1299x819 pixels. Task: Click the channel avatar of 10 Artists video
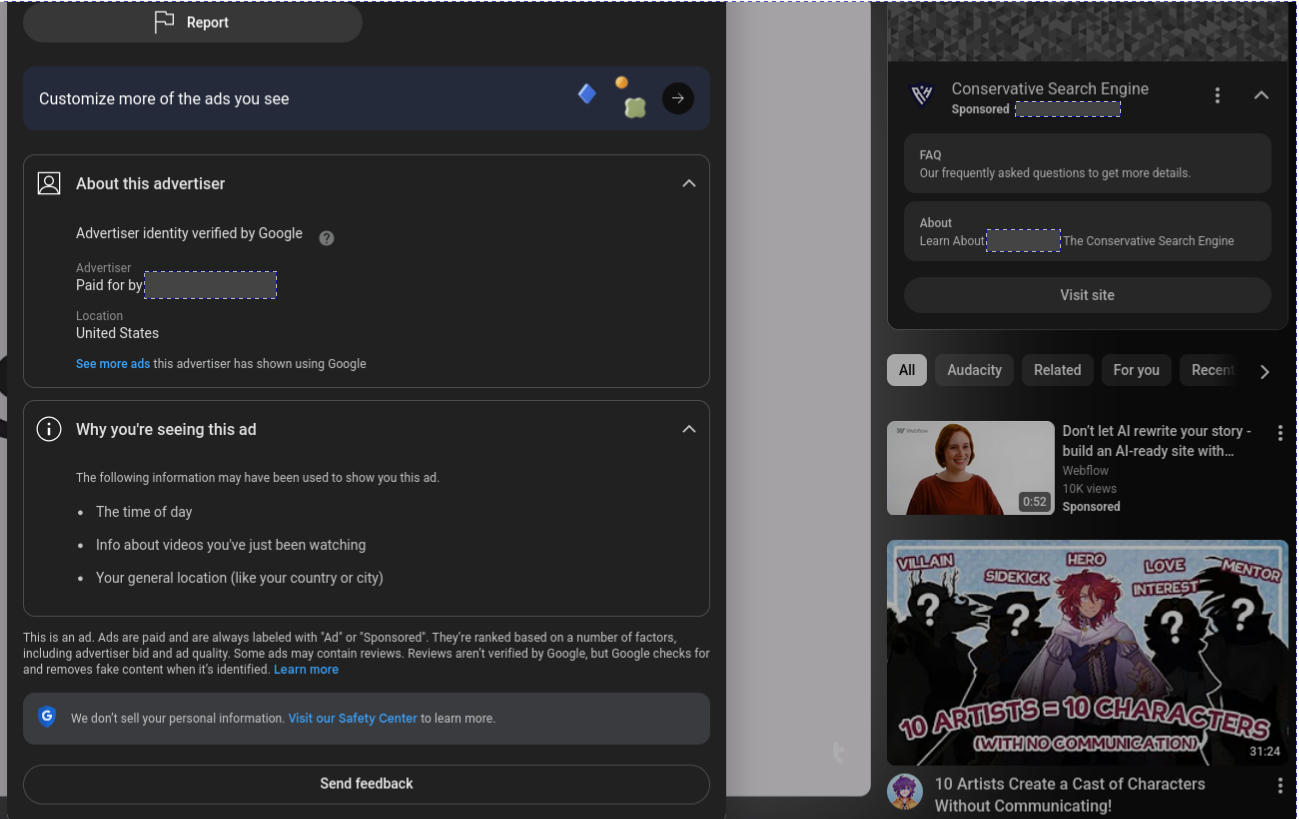click(905, 792)
